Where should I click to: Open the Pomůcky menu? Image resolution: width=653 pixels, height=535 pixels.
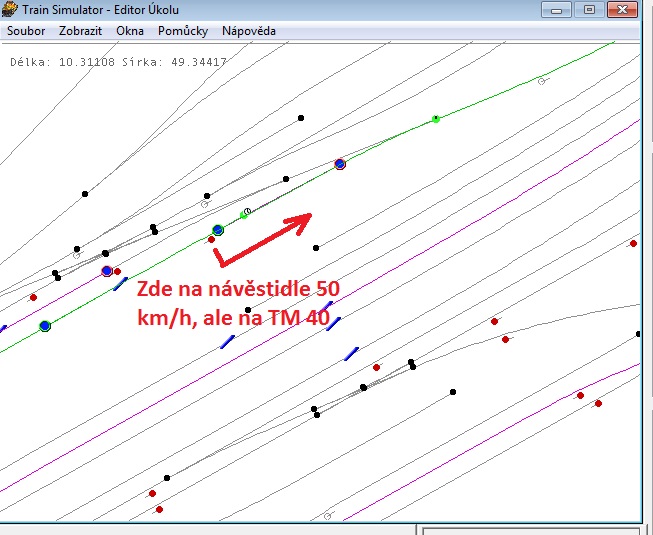183,31
